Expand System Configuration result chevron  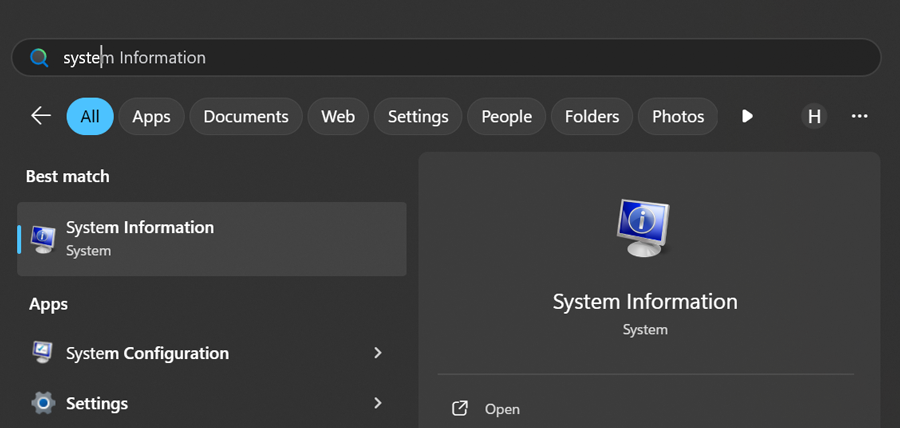pyautogui.click(x=377, y=353)
